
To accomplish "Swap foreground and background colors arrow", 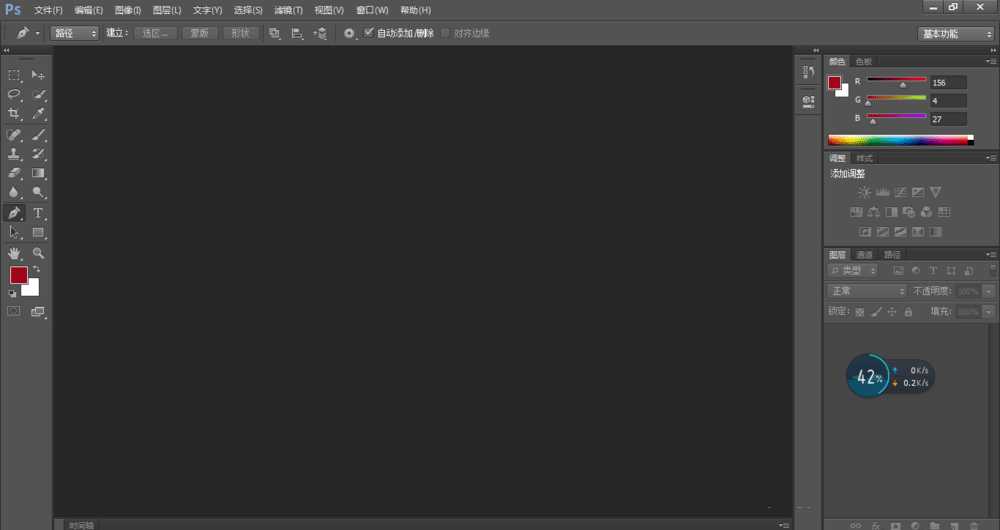I will [x=37, y=269].
